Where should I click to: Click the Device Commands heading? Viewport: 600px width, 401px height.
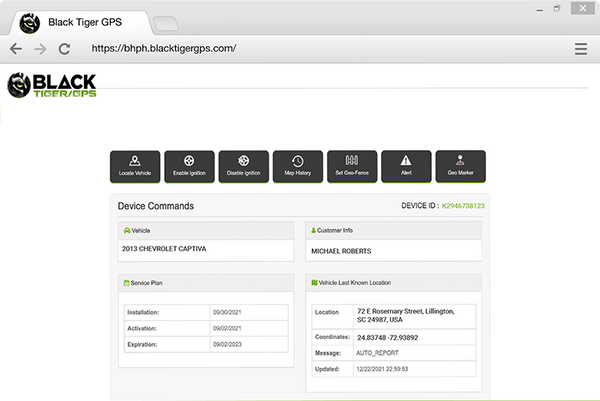point(156,206)
